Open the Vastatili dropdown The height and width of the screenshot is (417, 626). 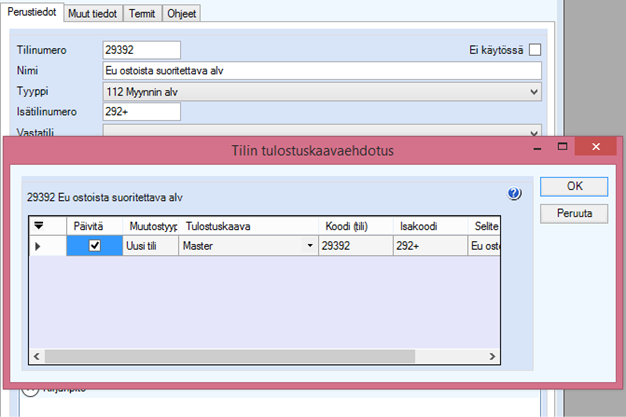(x=533, y=132)
